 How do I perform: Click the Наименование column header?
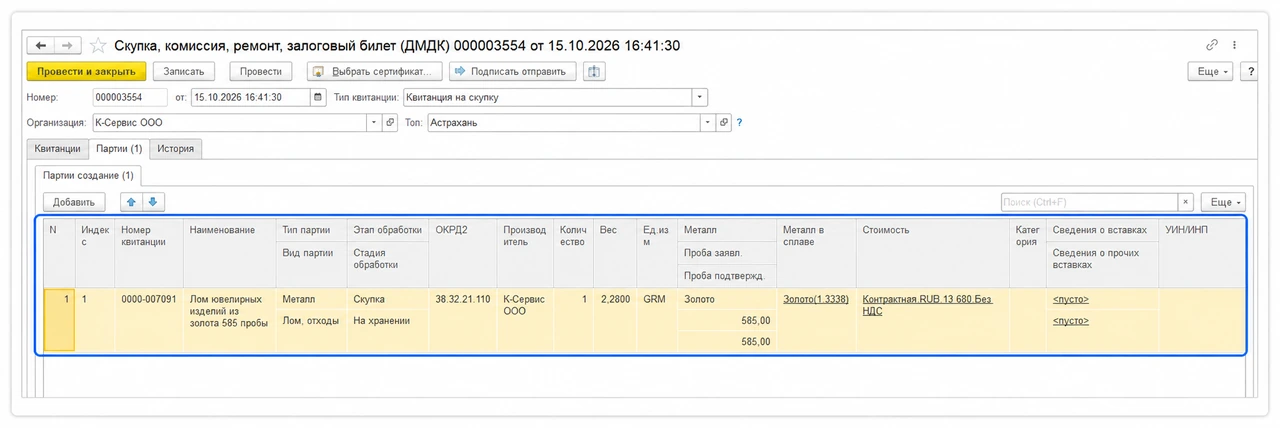[x=229, y=251]
